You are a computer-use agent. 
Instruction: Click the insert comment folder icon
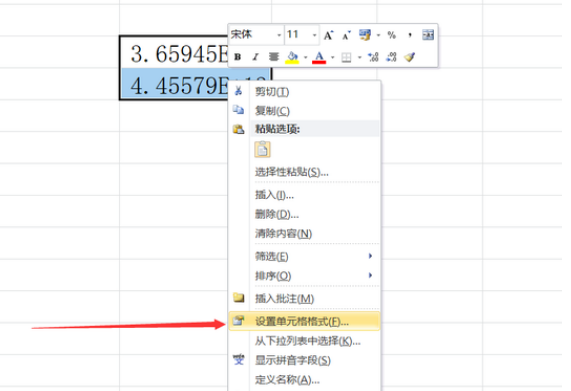tap(239, 298)
